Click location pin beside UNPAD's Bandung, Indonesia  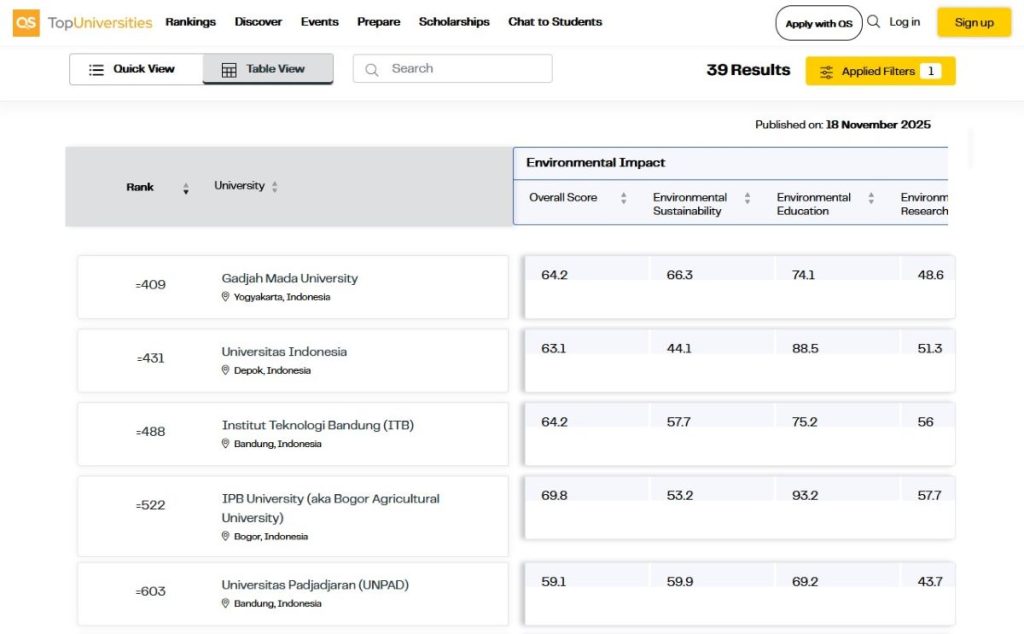tap(225, 603)
